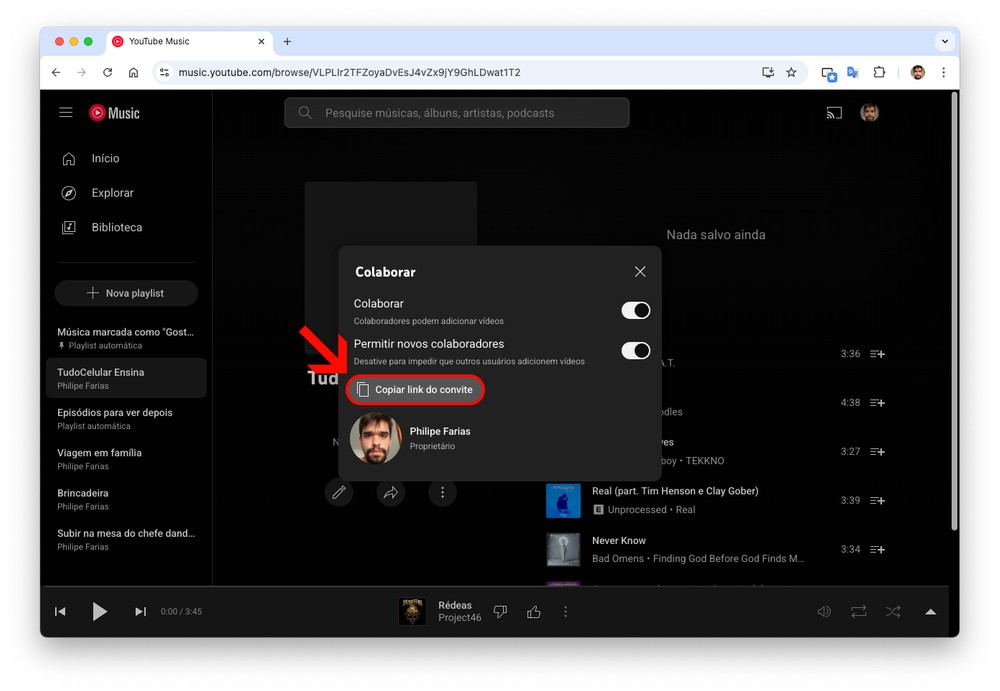
Task: Share playlist using arrow icon
Action: 390,493
